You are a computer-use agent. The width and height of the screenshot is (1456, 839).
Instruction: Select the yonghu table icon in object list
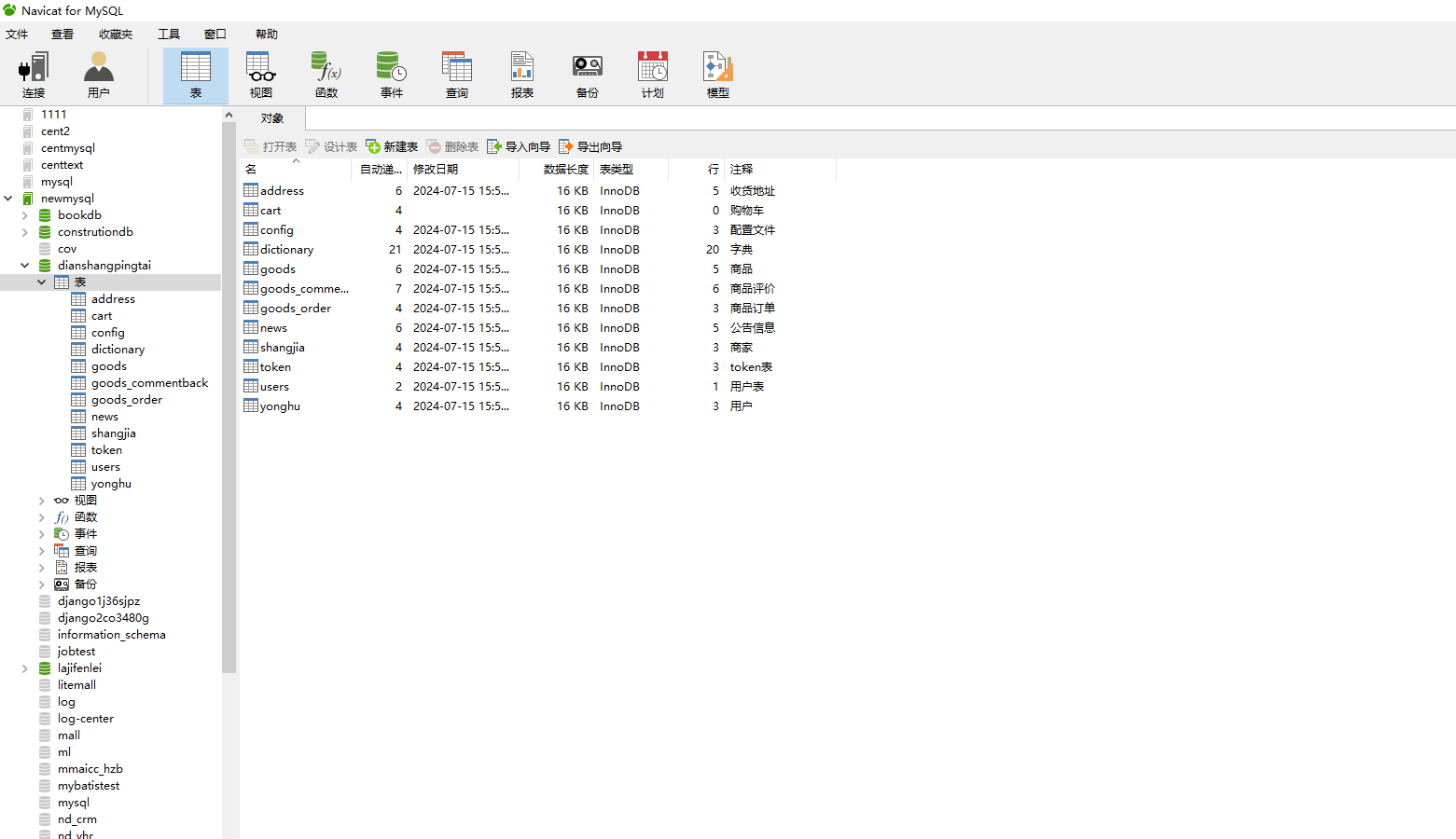251,406
